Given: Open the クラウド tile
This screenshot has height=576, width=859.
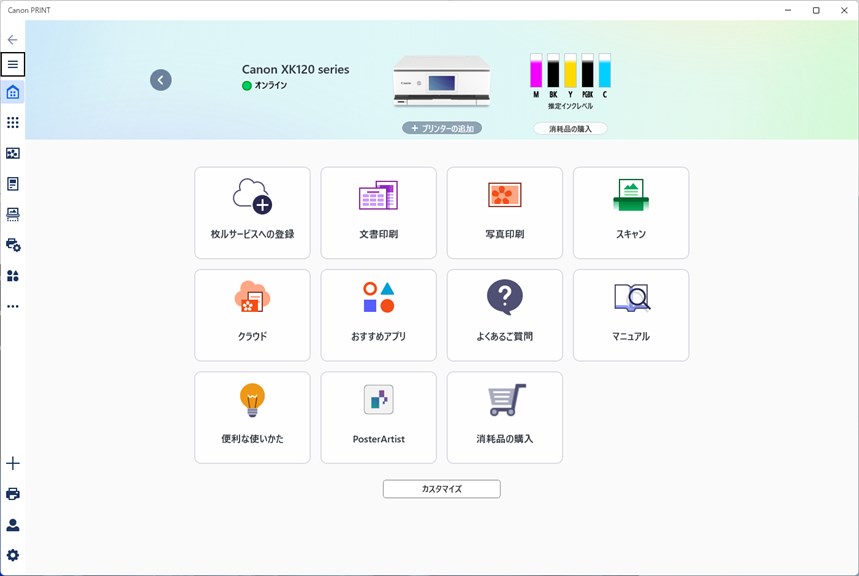Looking at the screenshot, I should click(x=253, y=315).
